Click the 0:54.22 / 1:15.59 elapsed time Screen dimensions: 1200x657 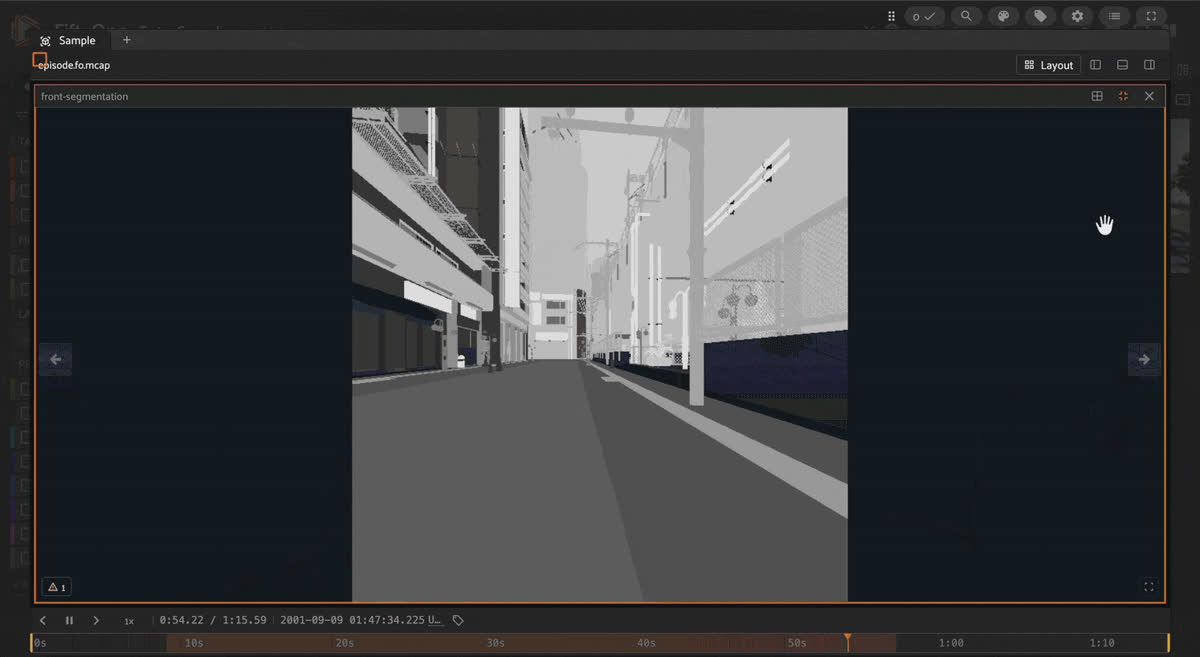tap(213, 620)
